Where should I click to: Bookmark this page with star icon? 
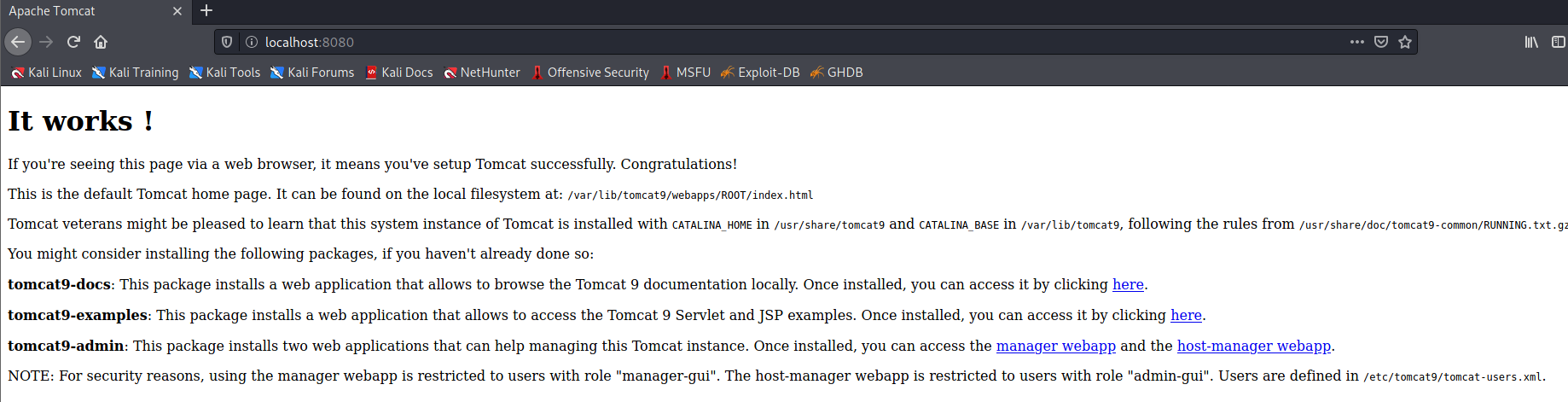[1405, 42]
